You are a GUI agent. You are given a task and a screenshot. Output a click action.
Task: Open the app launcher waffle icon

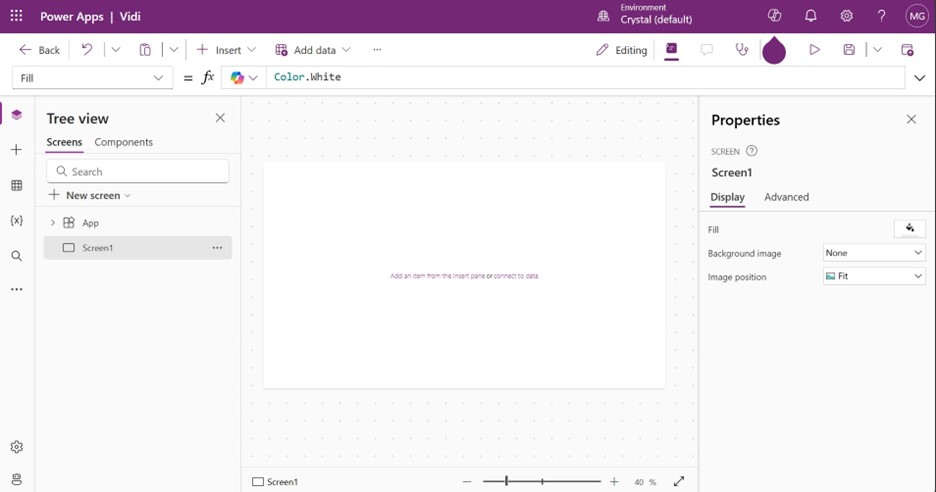(x=16, y=16)
